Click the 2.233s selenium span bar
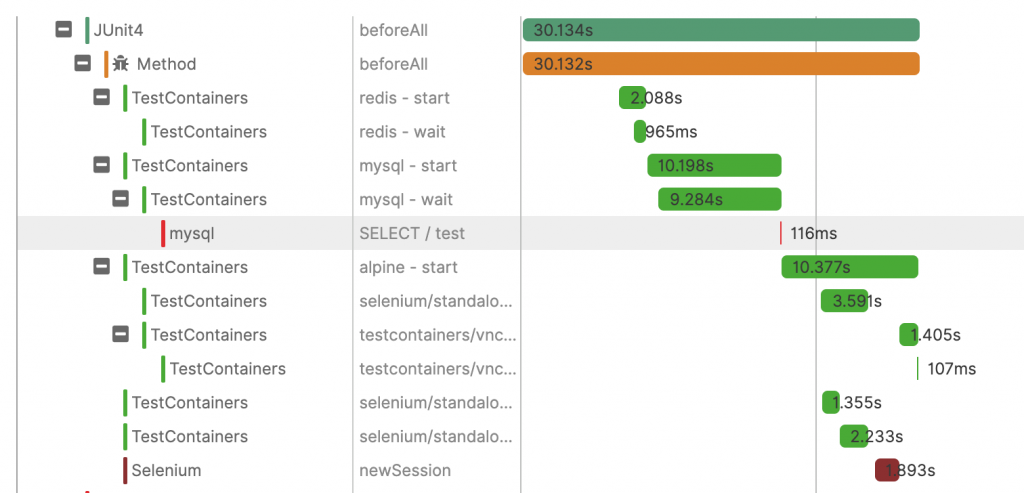Image resolution: width=1024 pixels, height=493 pixels. coord(854,436)
